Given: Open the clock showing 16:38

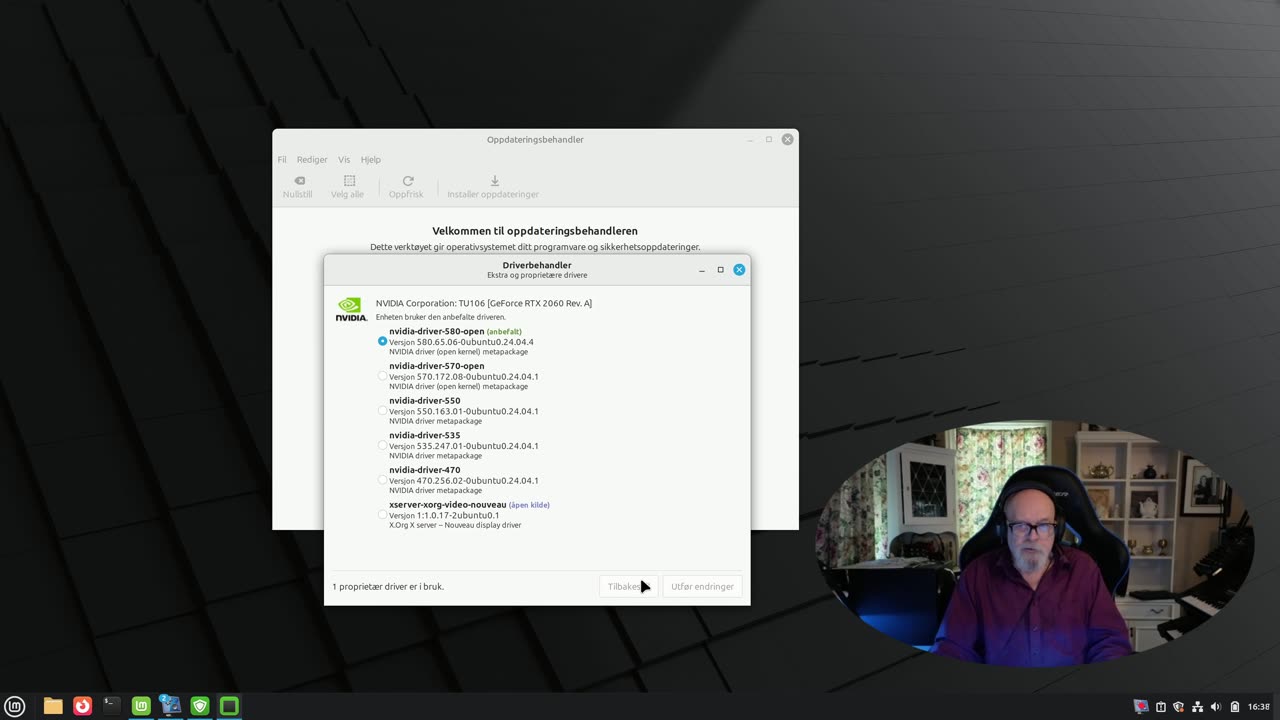Looking at the screenshot, I should point(1259,707).
